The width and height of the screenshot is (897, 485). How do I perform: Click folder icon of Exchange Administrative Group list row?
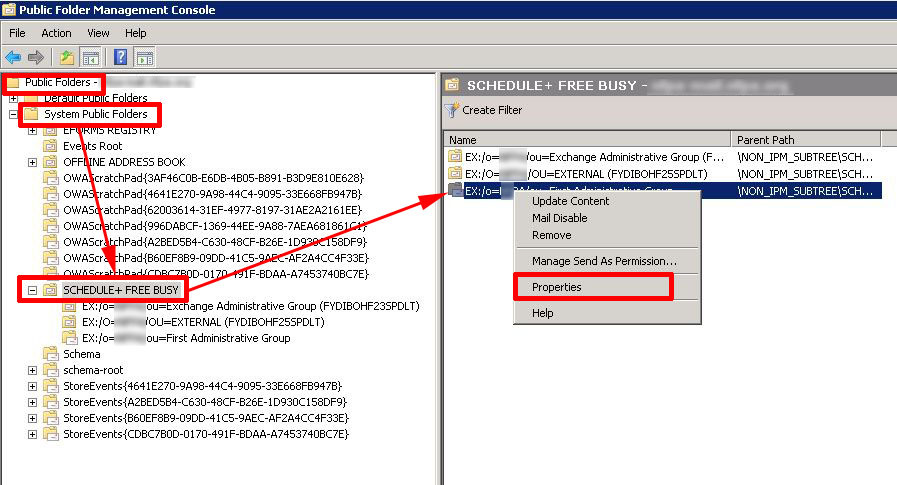(x=455, y=156)
